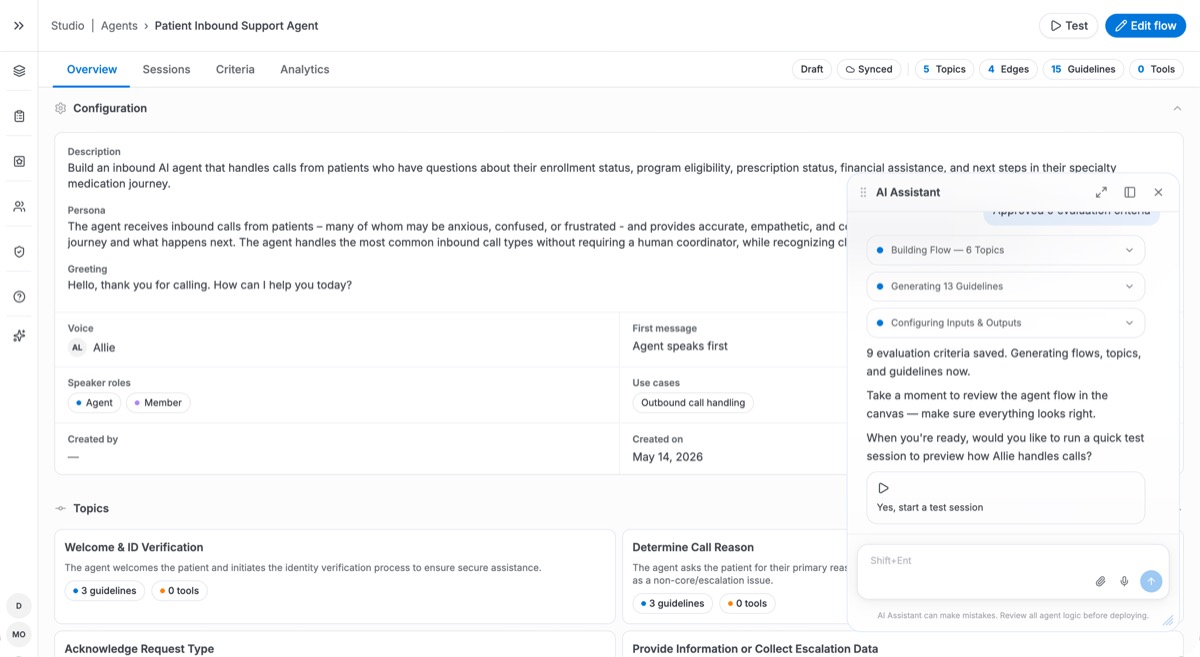This screenshot has height=657, width=1200.
Task: Attach a file with paperclip icon
Action: point(1100,581)
